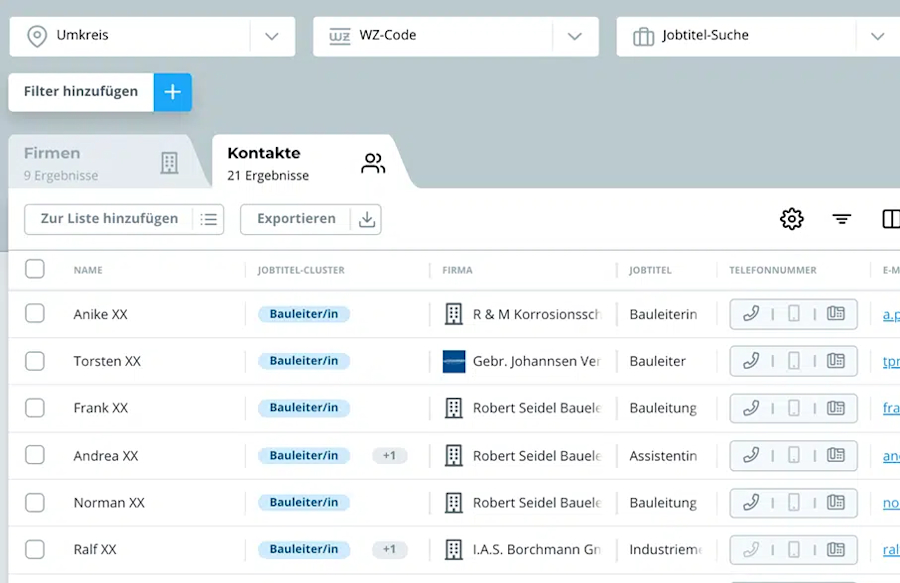Image resolution: width=900 pixels, height=583 pixels.
Task: Expand the Jobtitel-Suche dropdown arrow
Action: (877, 36)
